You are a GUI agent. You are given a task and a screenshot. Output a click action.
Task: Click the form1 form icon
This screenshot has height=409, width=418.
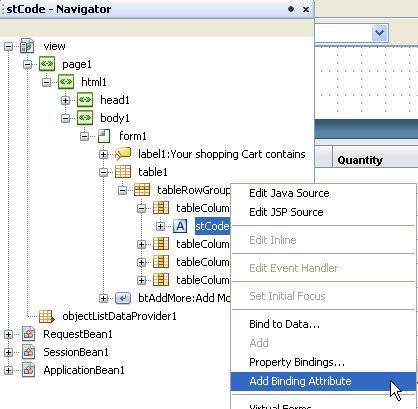(x=104, y=136)
